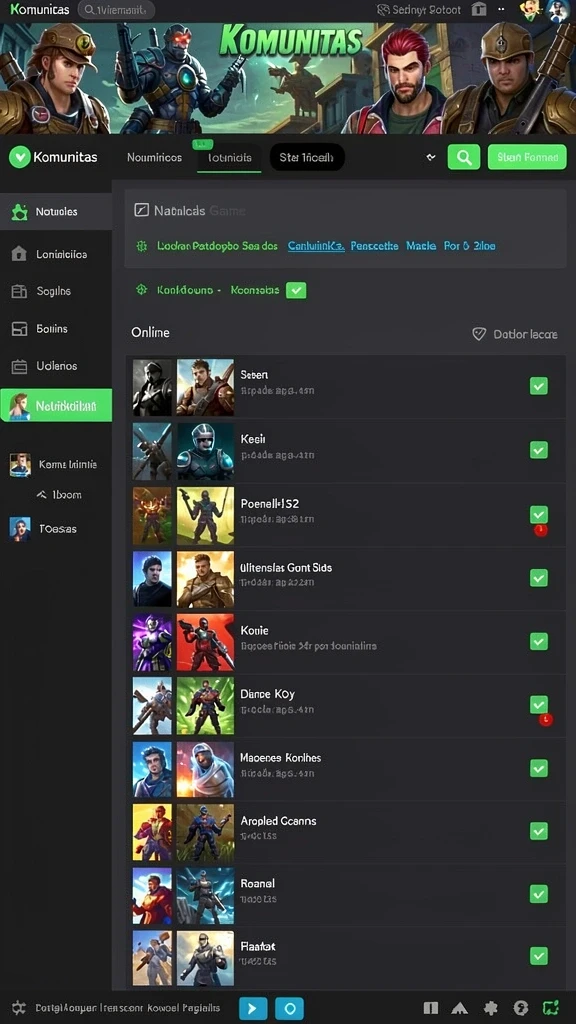Click the green Sisan Fonned button
576x1024 pixels.
coord(527,157)
